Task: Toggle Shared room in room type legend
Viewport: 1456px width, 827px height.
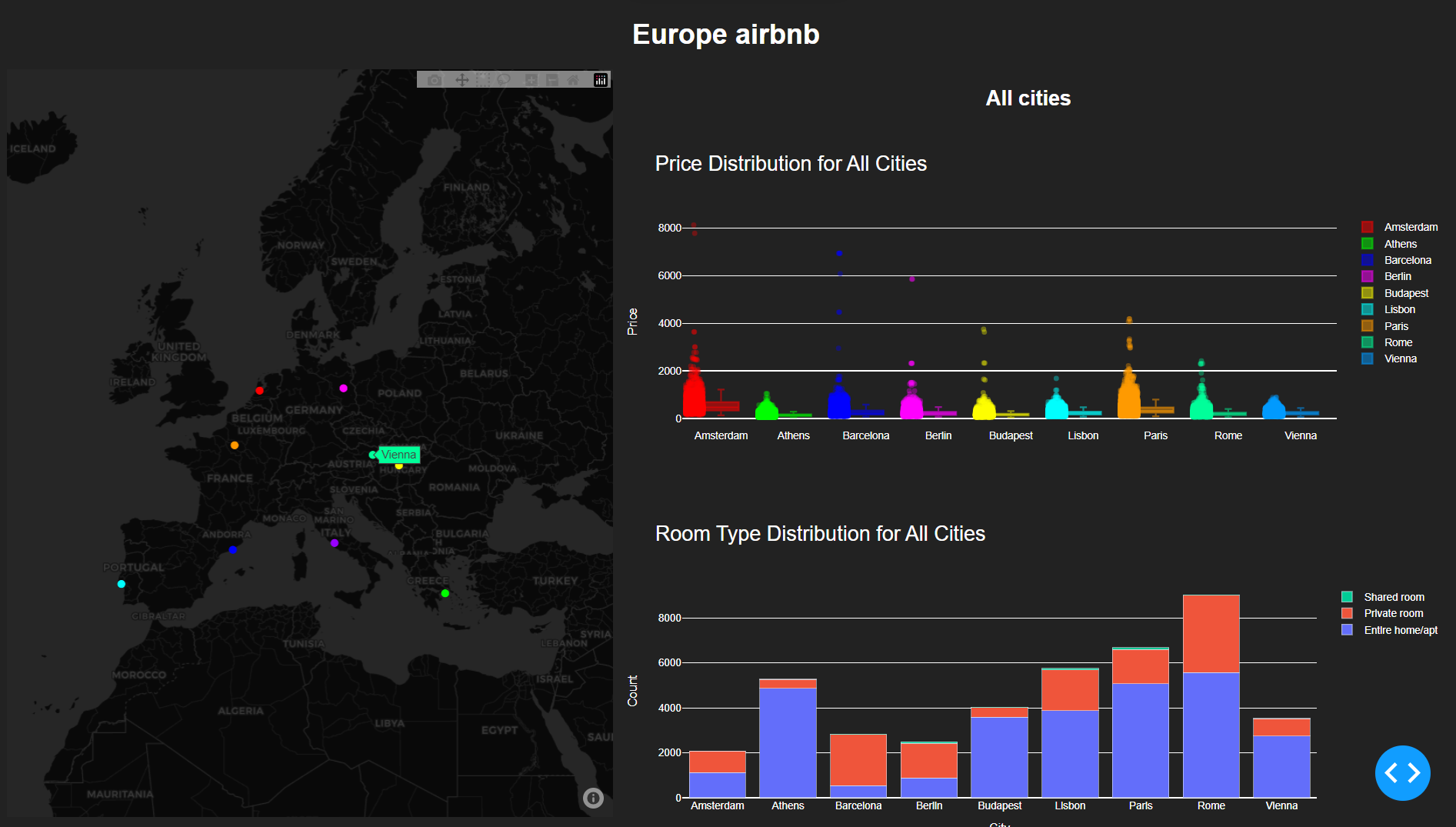Action: (x=1383, y=597)
